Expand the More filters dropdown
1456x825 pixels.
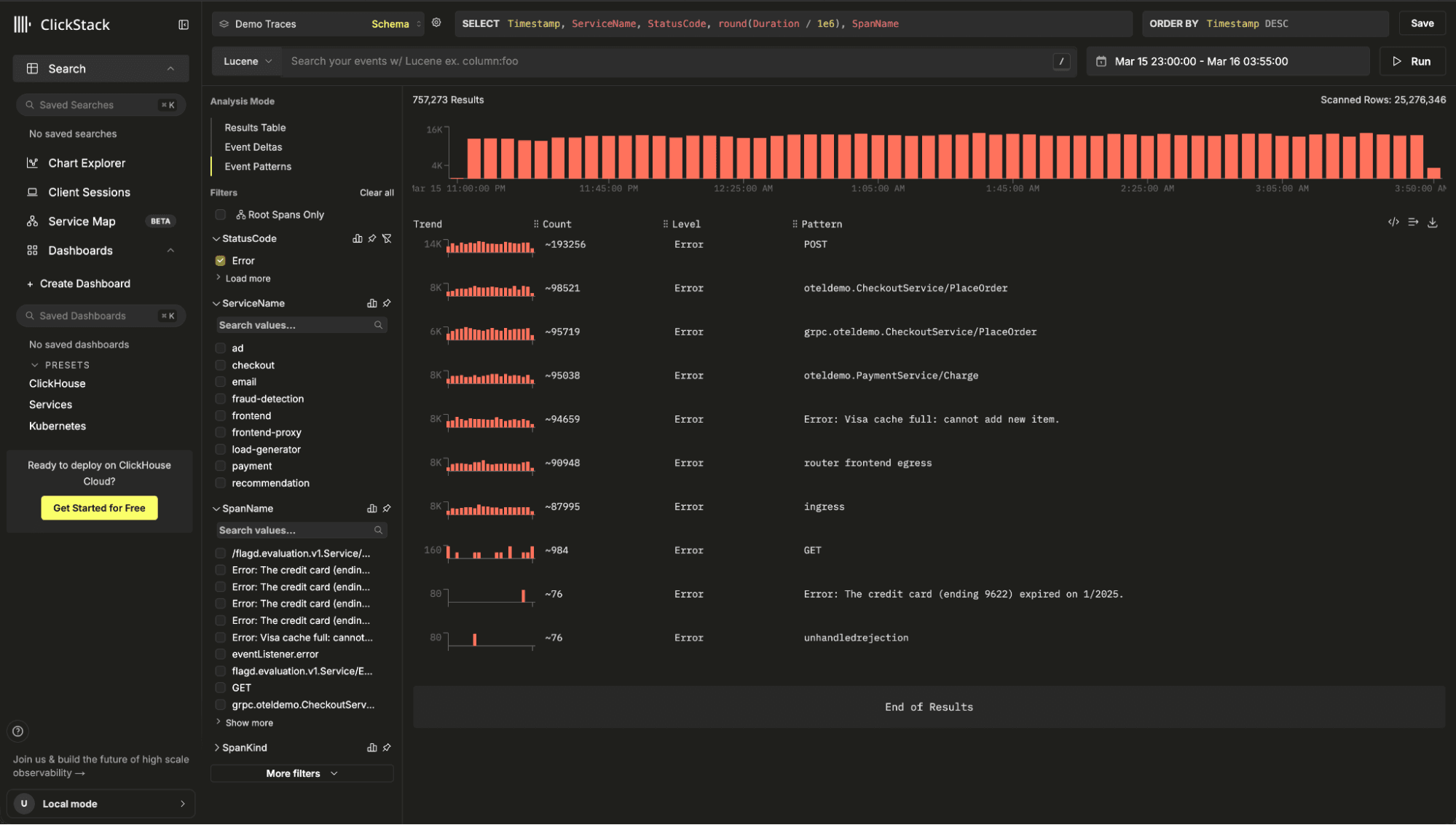coord(302,773)
